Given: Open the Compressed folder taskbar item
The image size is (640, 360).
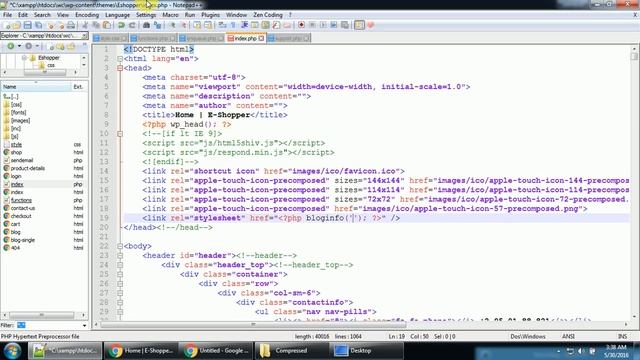Looking at the screenshot, I should (x=291, y=351).
